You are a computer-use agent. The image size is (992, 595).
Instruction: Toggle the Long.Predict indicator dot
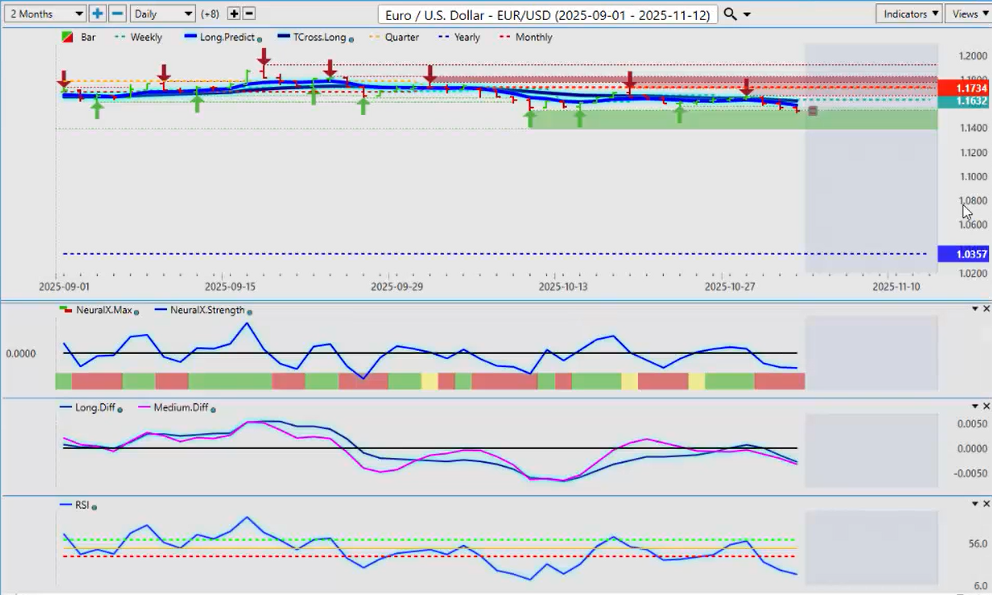[x=260, y=38]
